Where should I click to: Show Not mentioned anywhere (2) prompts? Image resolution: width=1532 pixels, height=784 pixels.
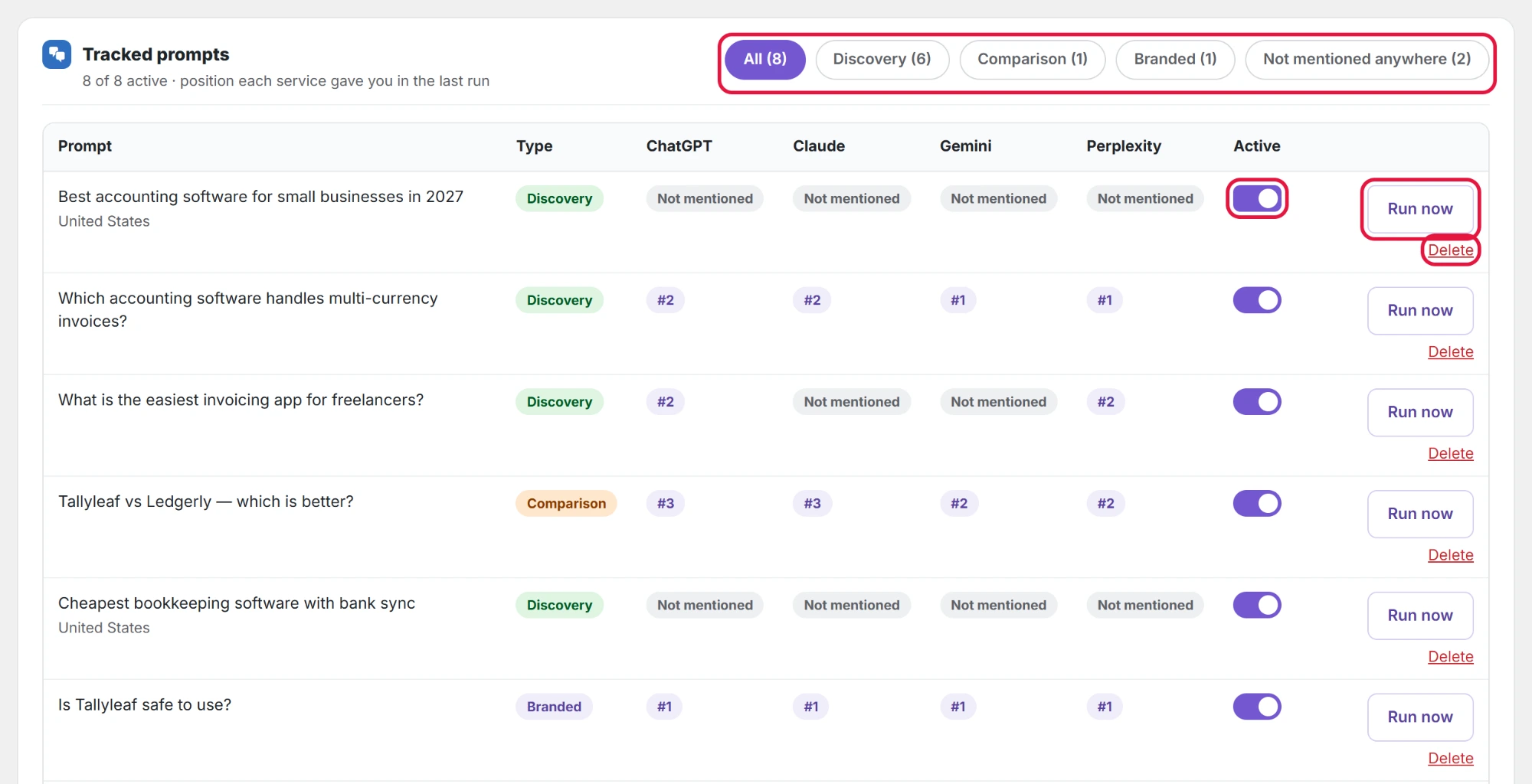1367,59
